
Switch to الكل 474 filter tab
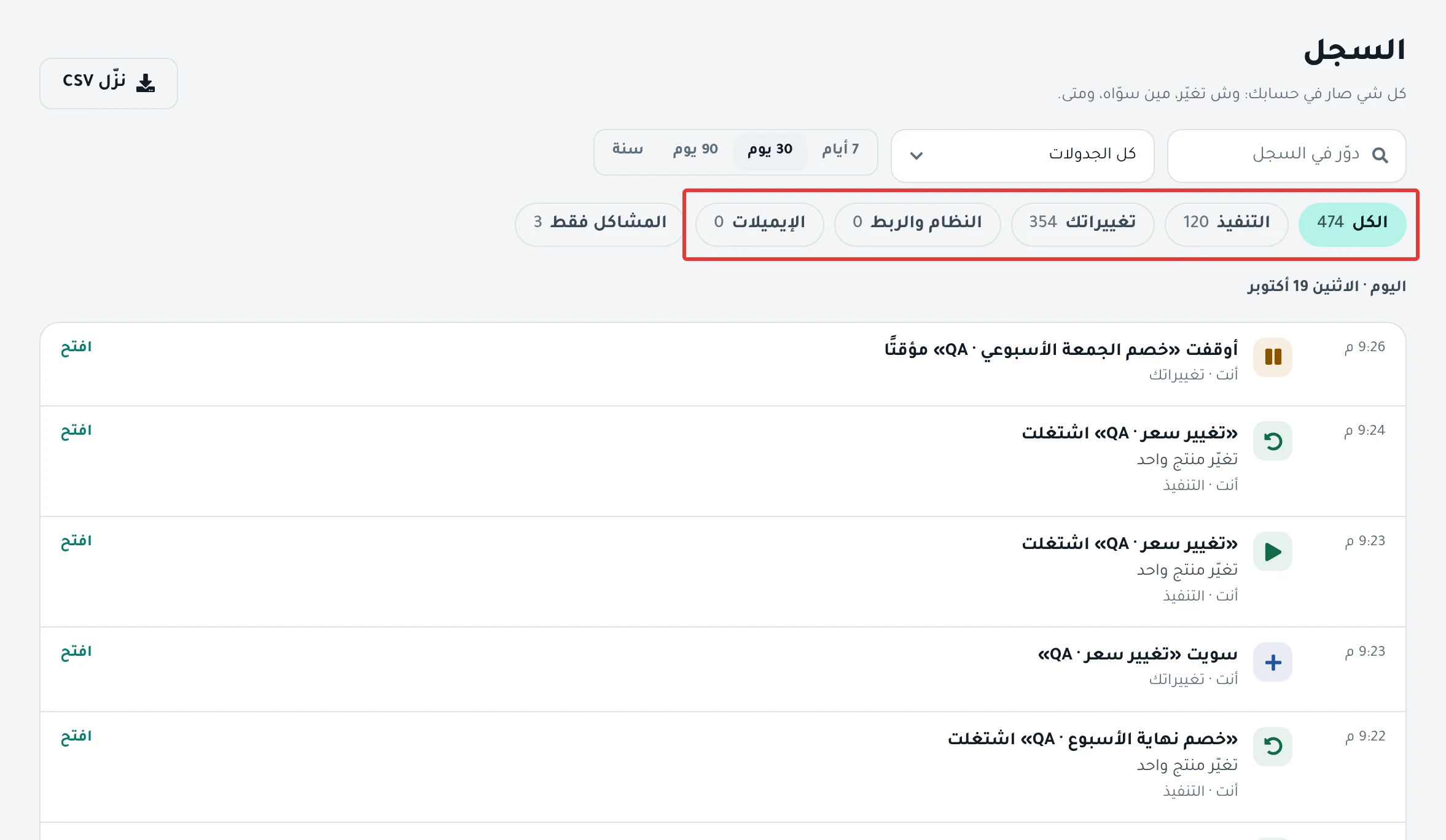tap(1352, 224)
